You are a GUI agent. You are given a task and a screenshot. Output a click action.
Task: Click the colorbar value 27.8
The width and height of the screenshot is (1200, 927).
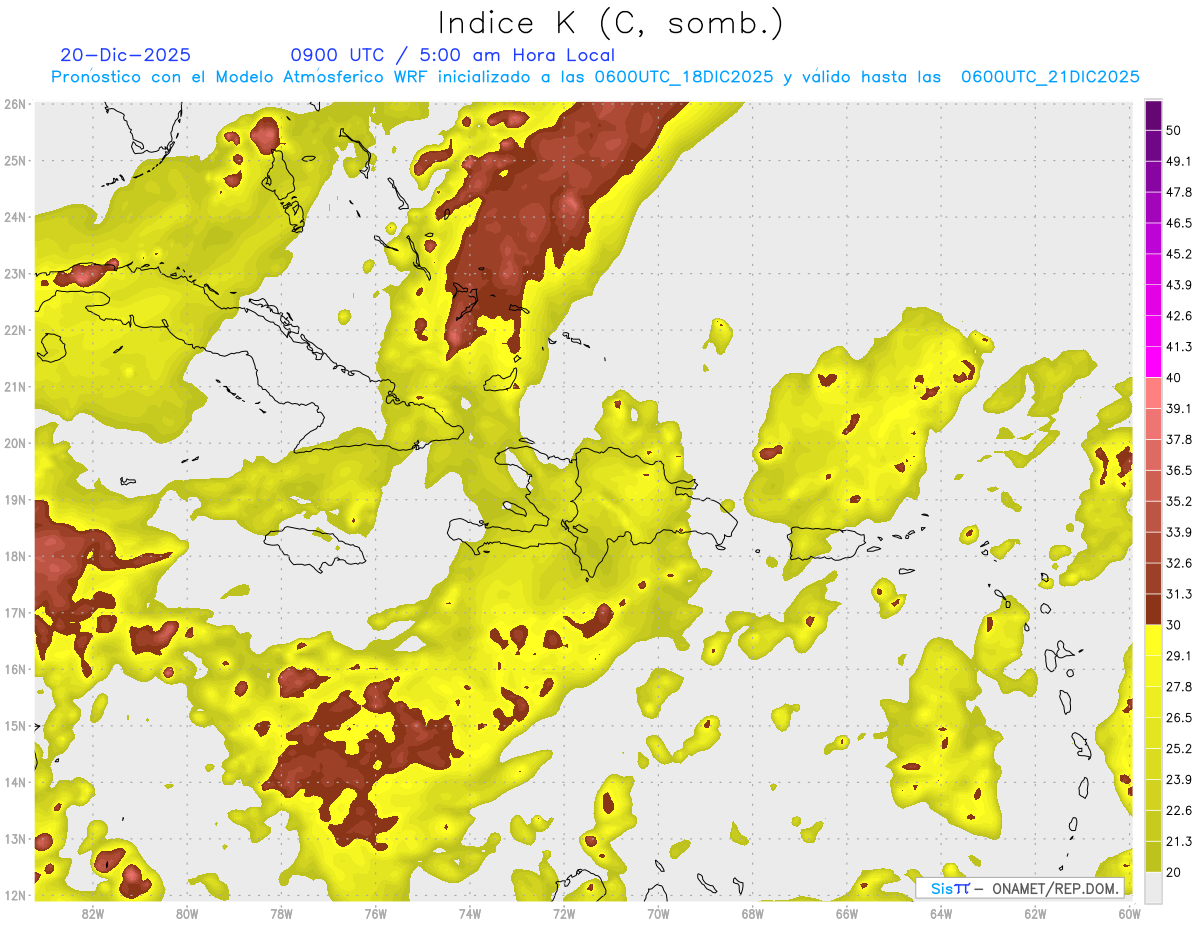pyautogui.click(x=1179, y=687)
